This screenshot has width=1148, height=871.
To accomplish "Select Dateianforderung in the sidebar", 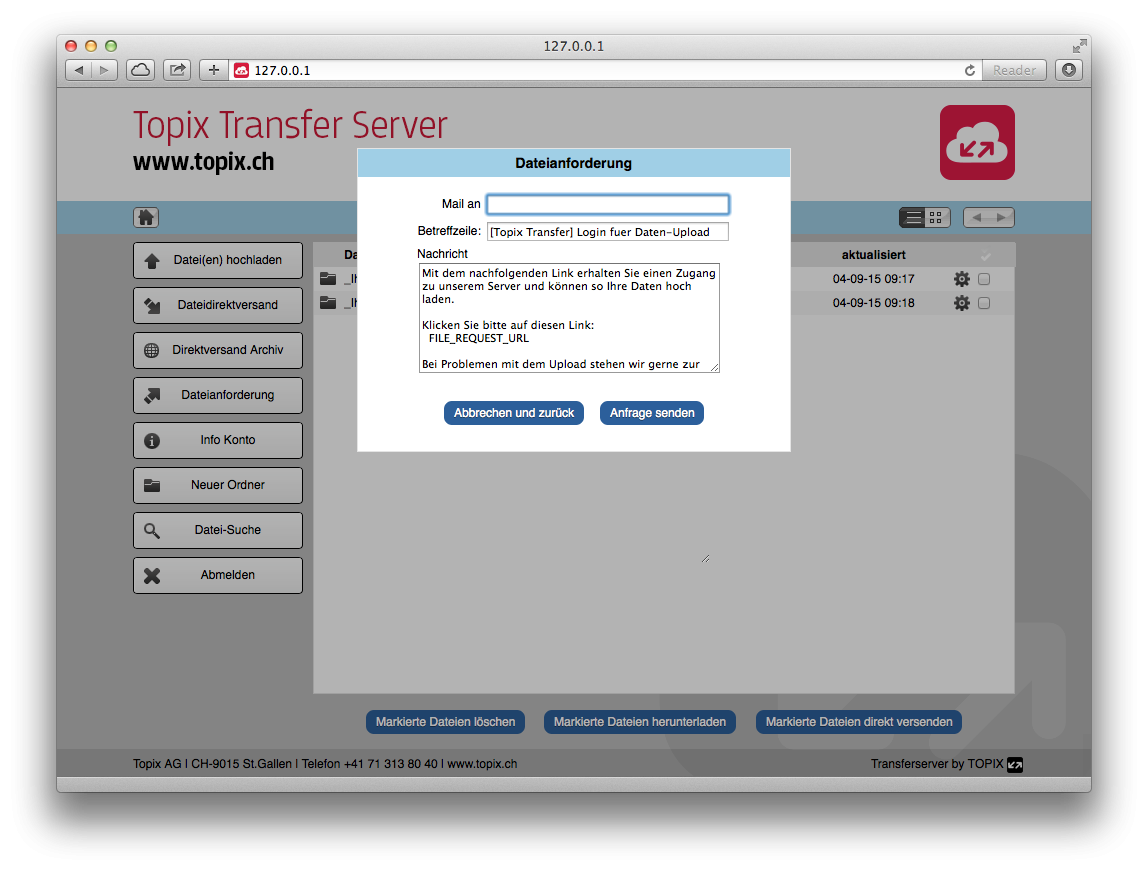I will click(217, 395).
